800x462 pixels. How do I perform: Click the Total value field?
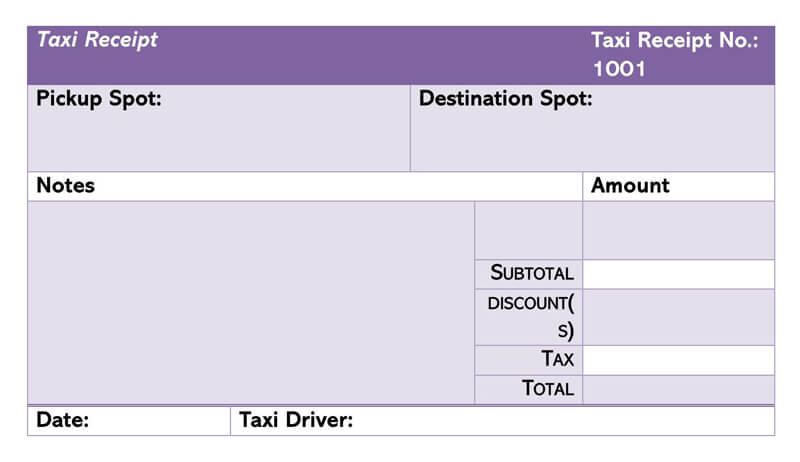[x=678, y=389]
